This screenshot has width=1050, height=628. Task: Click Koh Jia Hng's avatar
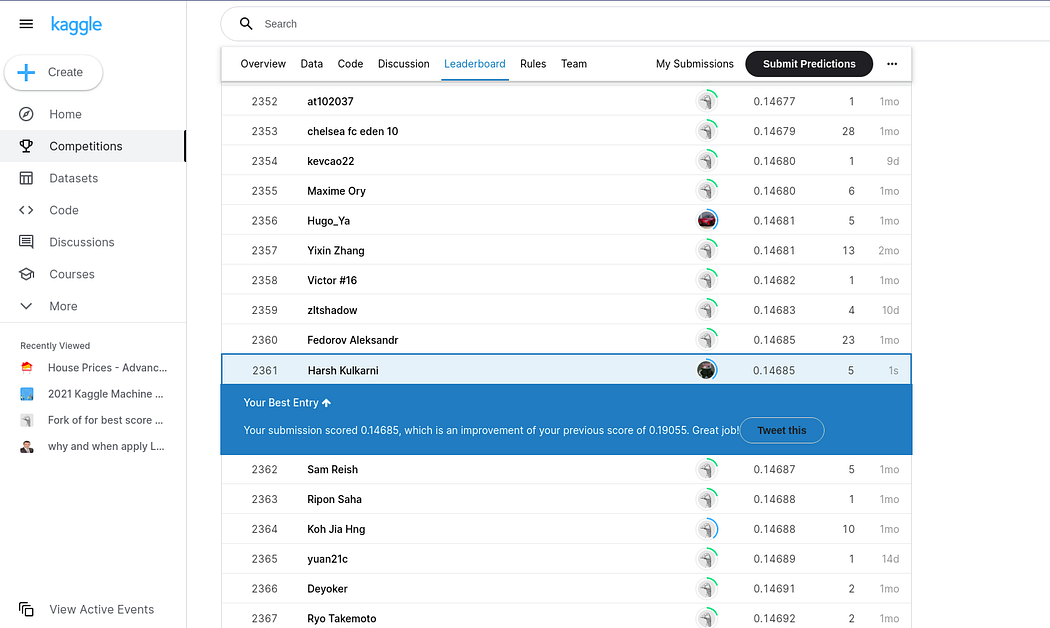tap(706, 529)
